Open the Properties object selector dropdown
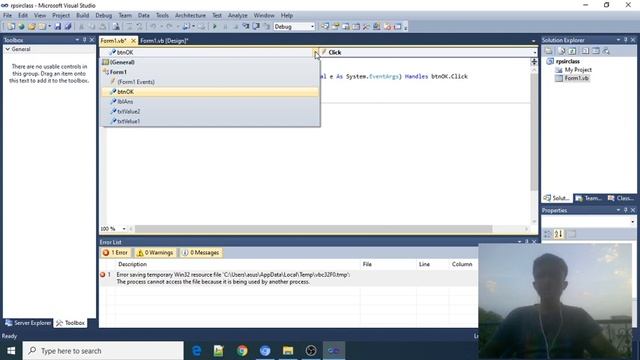 point(633,222)
